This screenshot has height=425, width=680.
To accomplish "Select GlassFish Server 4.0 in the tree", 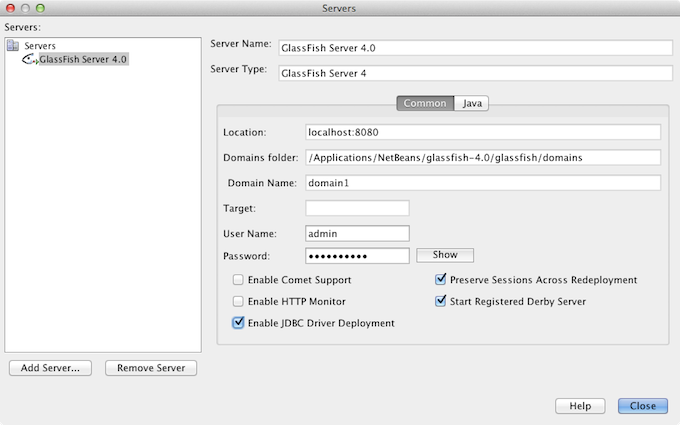I will [x=83, y=59].
